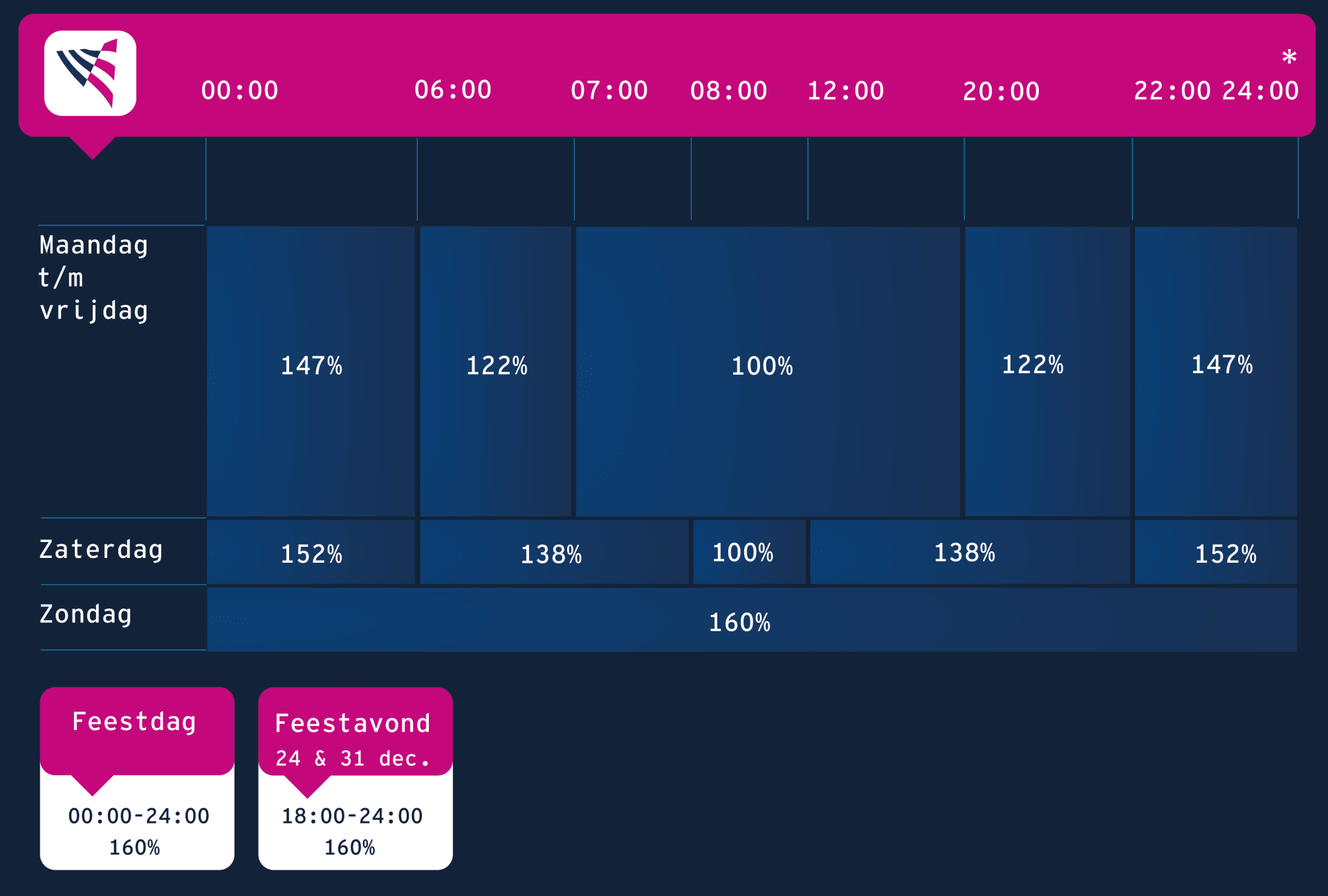The width and height of the screenshot is (1328, 896).
Task: Click the first Saturday 152% cell
Action: (311, 552)
